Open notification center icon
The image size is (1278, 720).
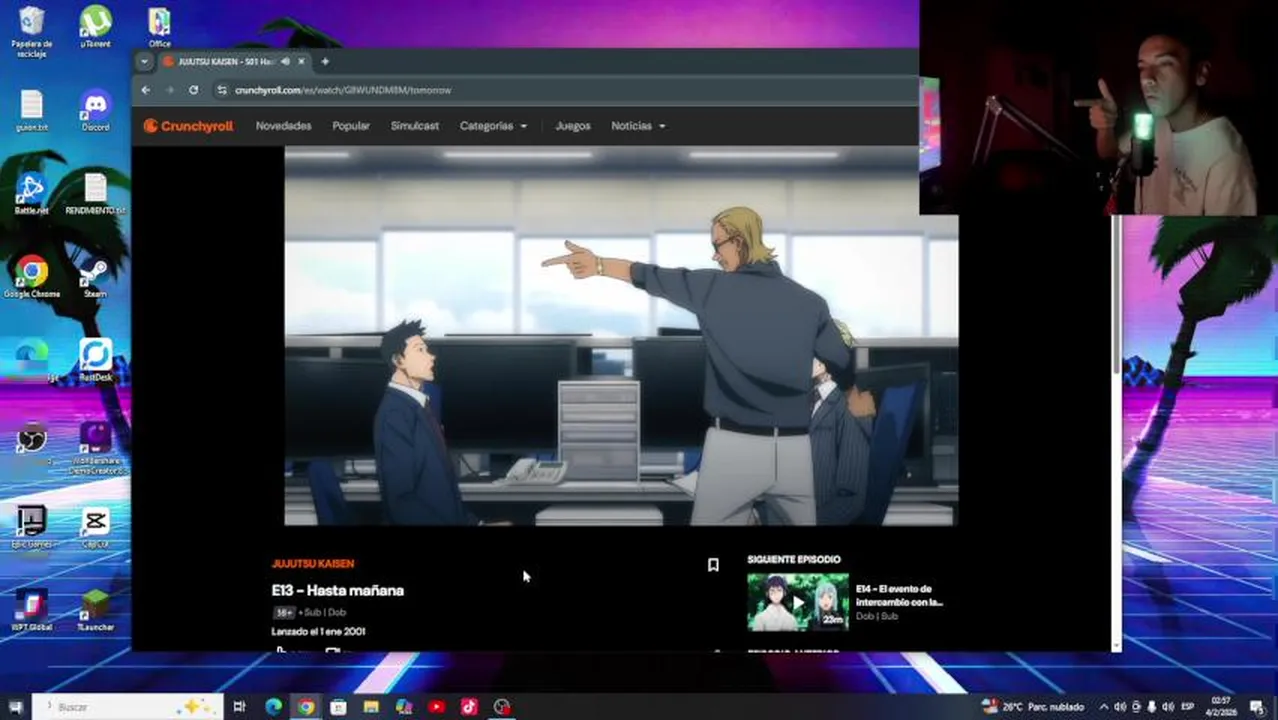[x=1259, y=707]
